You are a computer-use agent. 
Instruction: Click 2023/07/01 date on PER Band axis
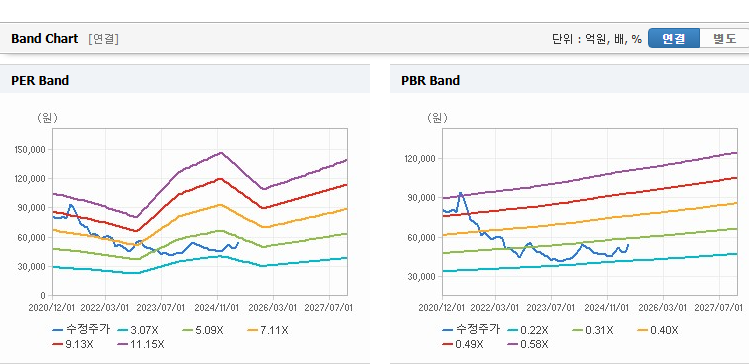[161, 307]
